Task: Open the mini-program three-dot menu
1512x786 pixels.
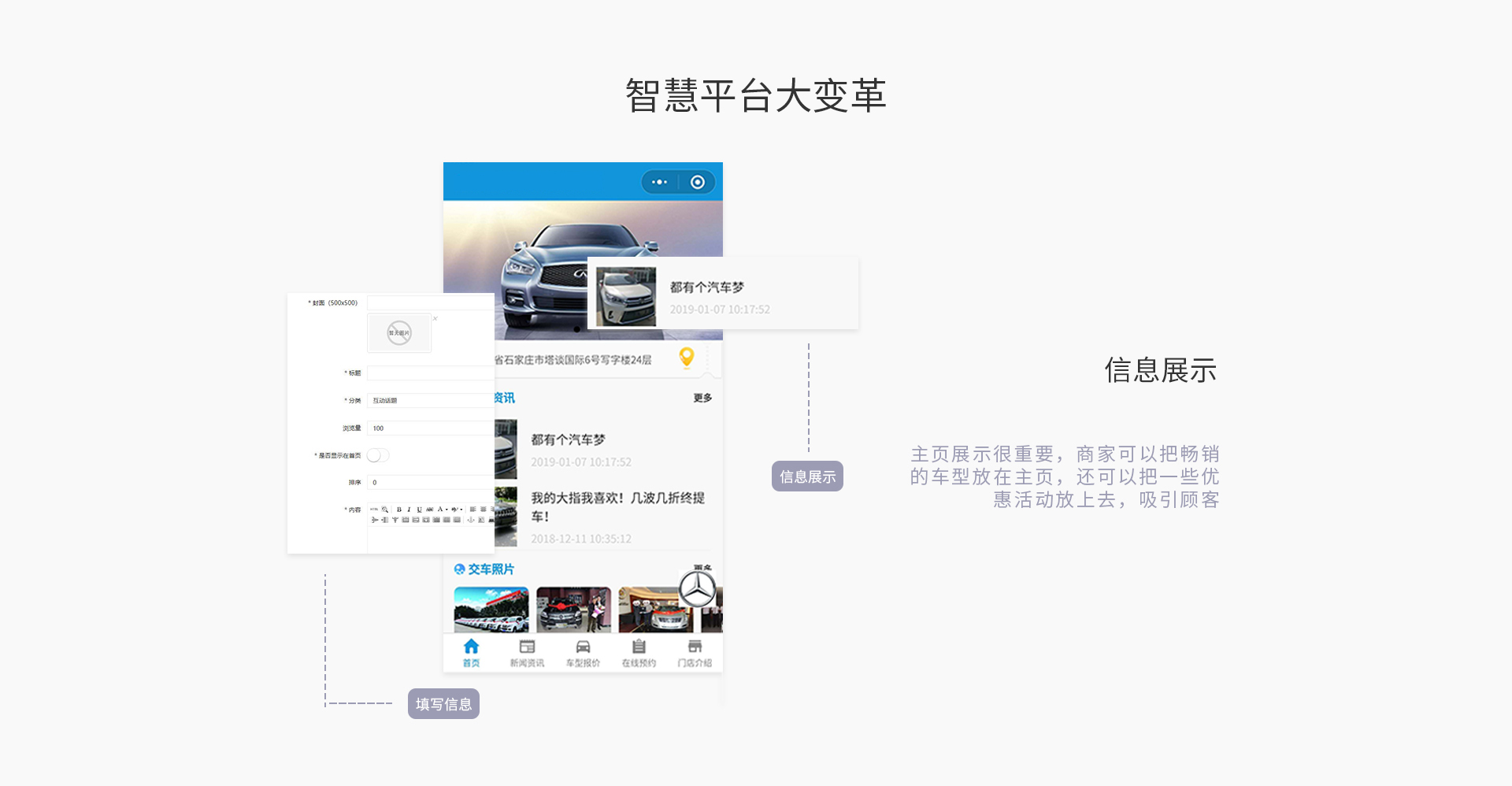Action: 660,182
